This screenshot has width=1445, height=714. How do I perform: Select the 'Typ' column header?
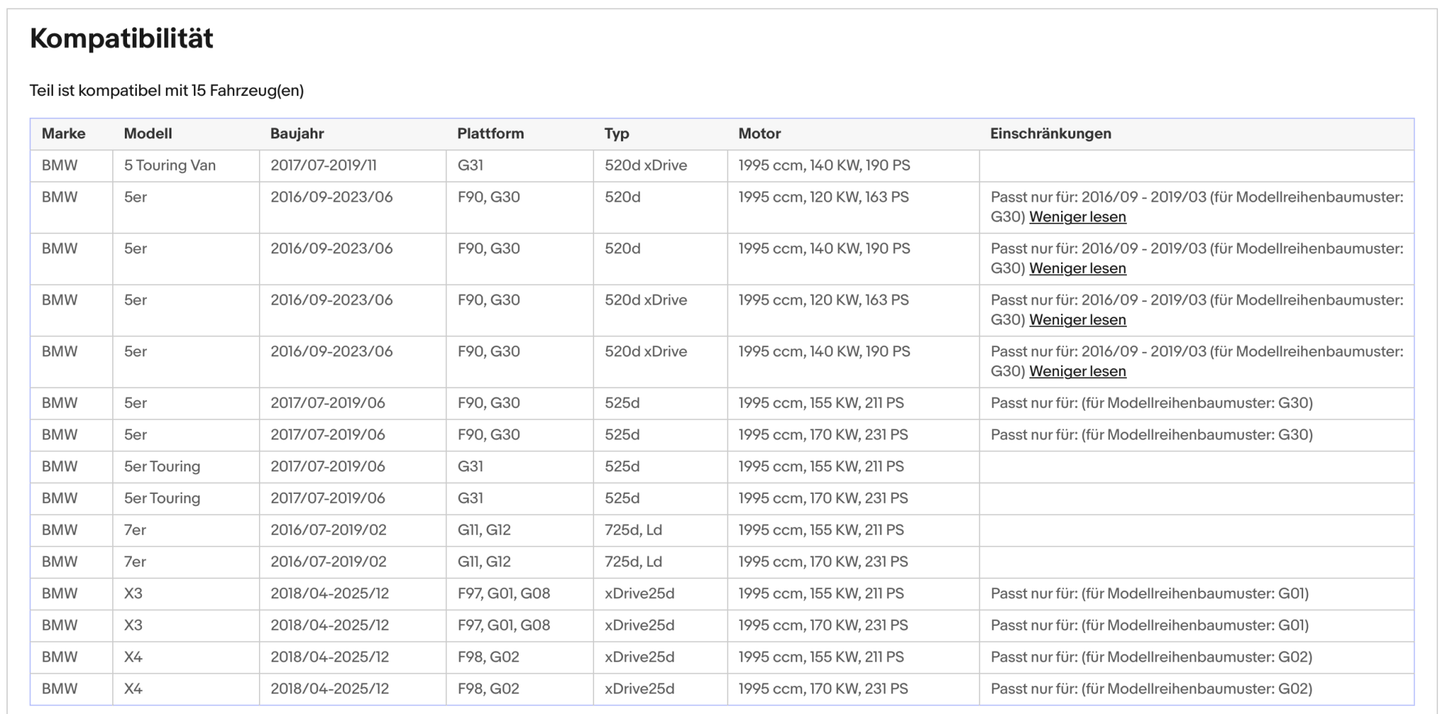tap(617, 134)
